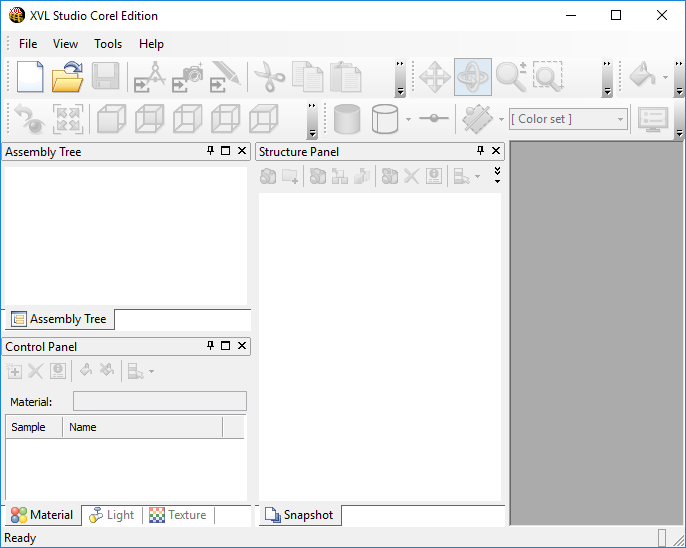Click the Name column header
686x548 pixels.
[142, 427]
